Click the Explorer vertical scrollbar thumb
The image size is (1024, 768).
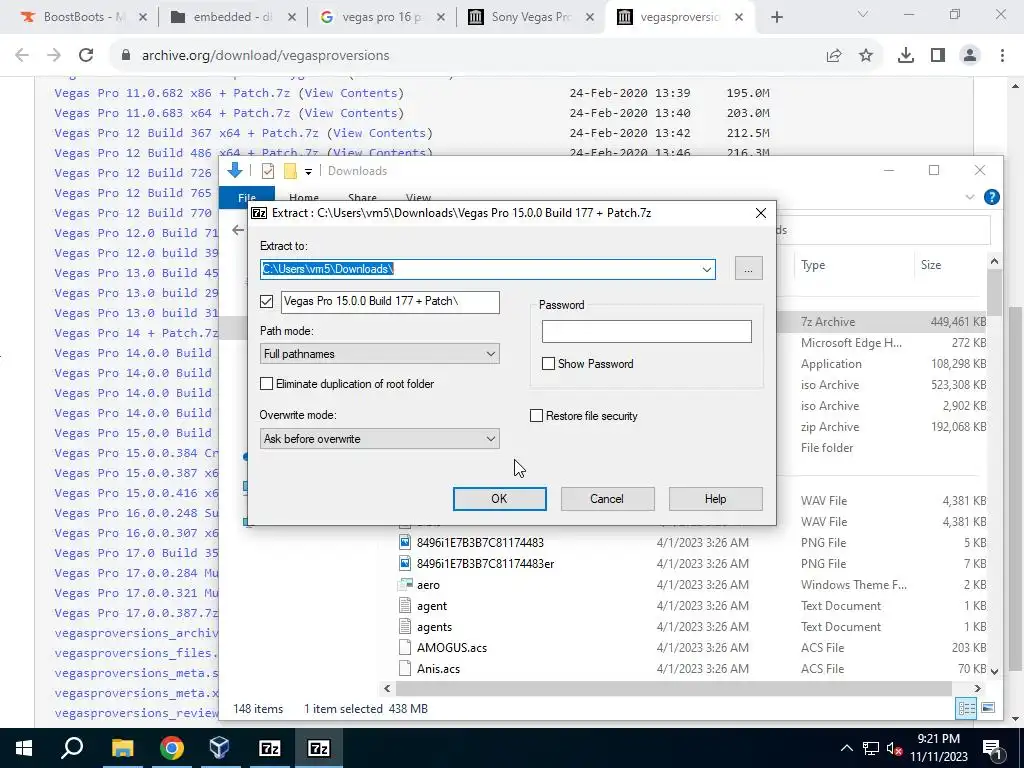(994, 293)
